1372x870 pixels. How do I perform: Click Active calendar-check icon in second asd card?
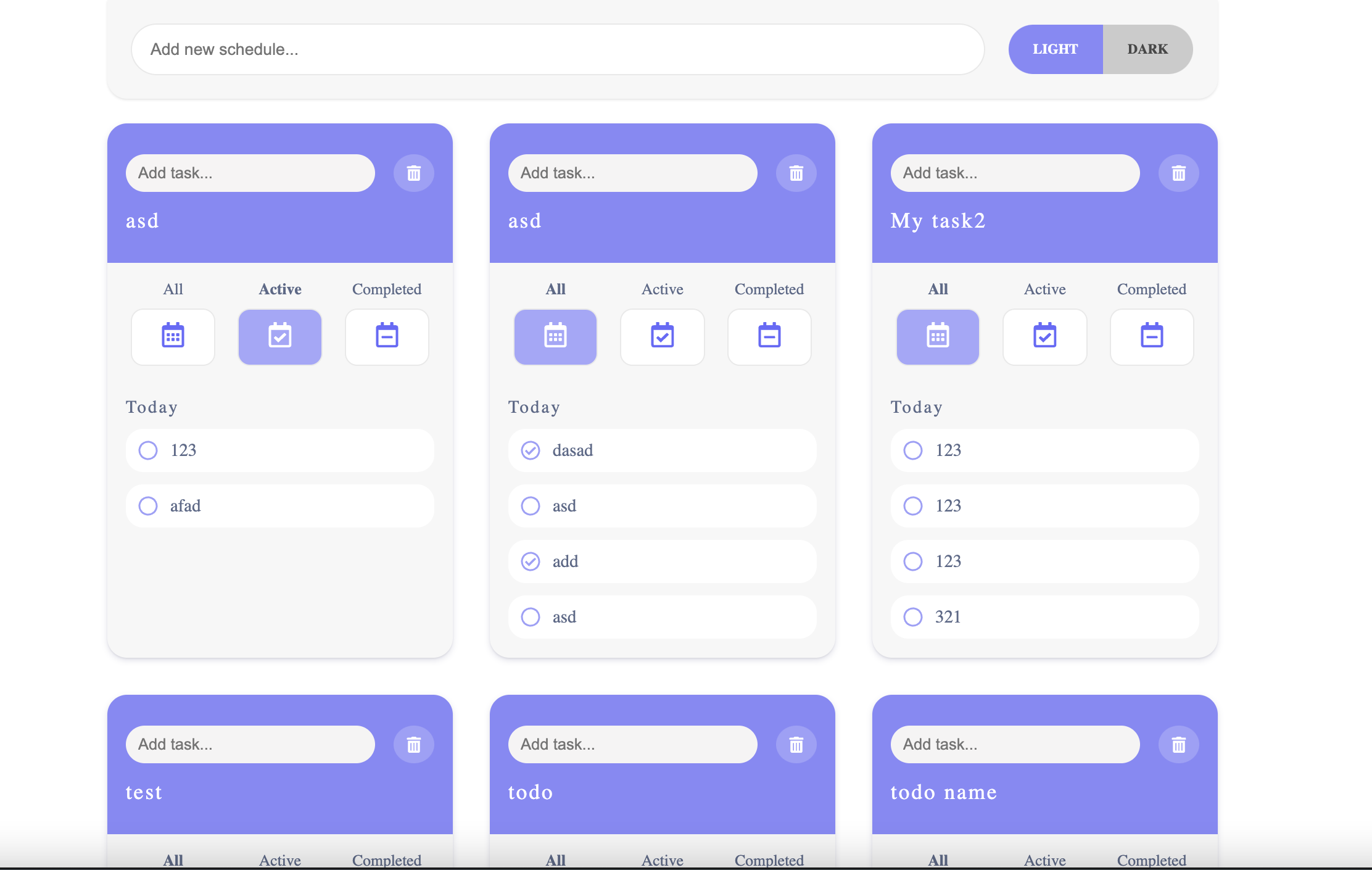pyautogui.click(x=662, y=337)
